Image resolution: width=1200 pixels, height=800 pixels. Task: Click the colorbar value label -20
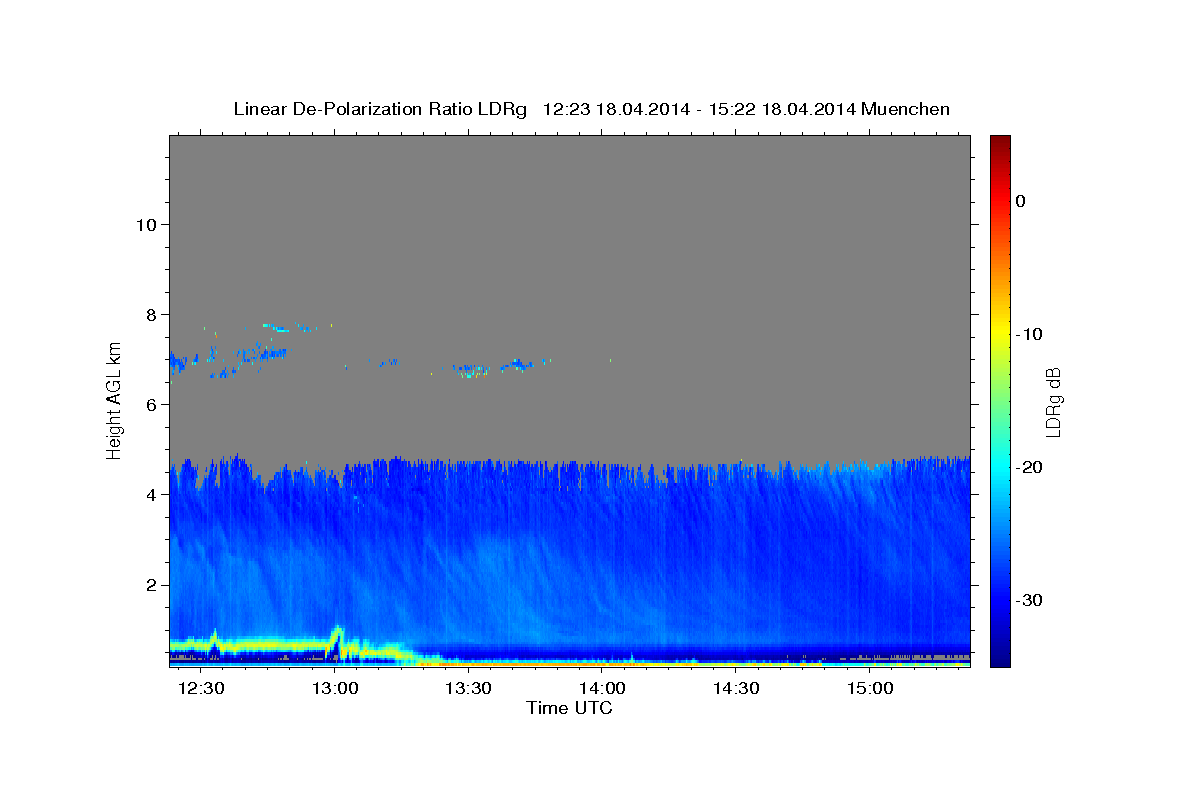(1029, 467)
